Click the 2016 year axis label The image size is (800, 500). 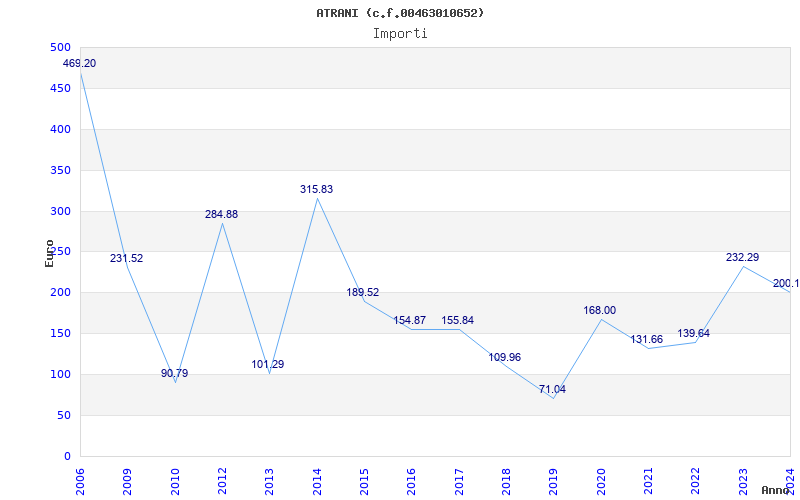[412, 483]
